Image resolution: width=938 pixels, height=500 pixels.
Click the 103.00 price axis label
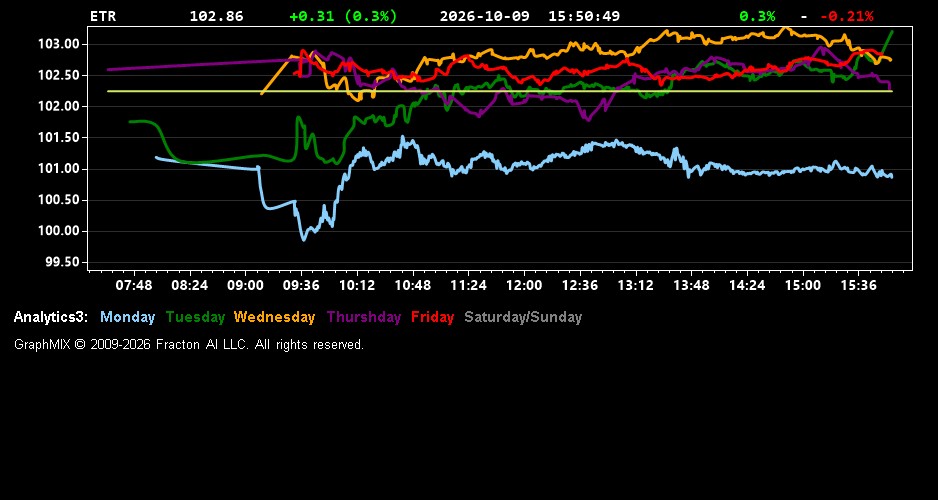pyautogui.click(x=59, y=44)
